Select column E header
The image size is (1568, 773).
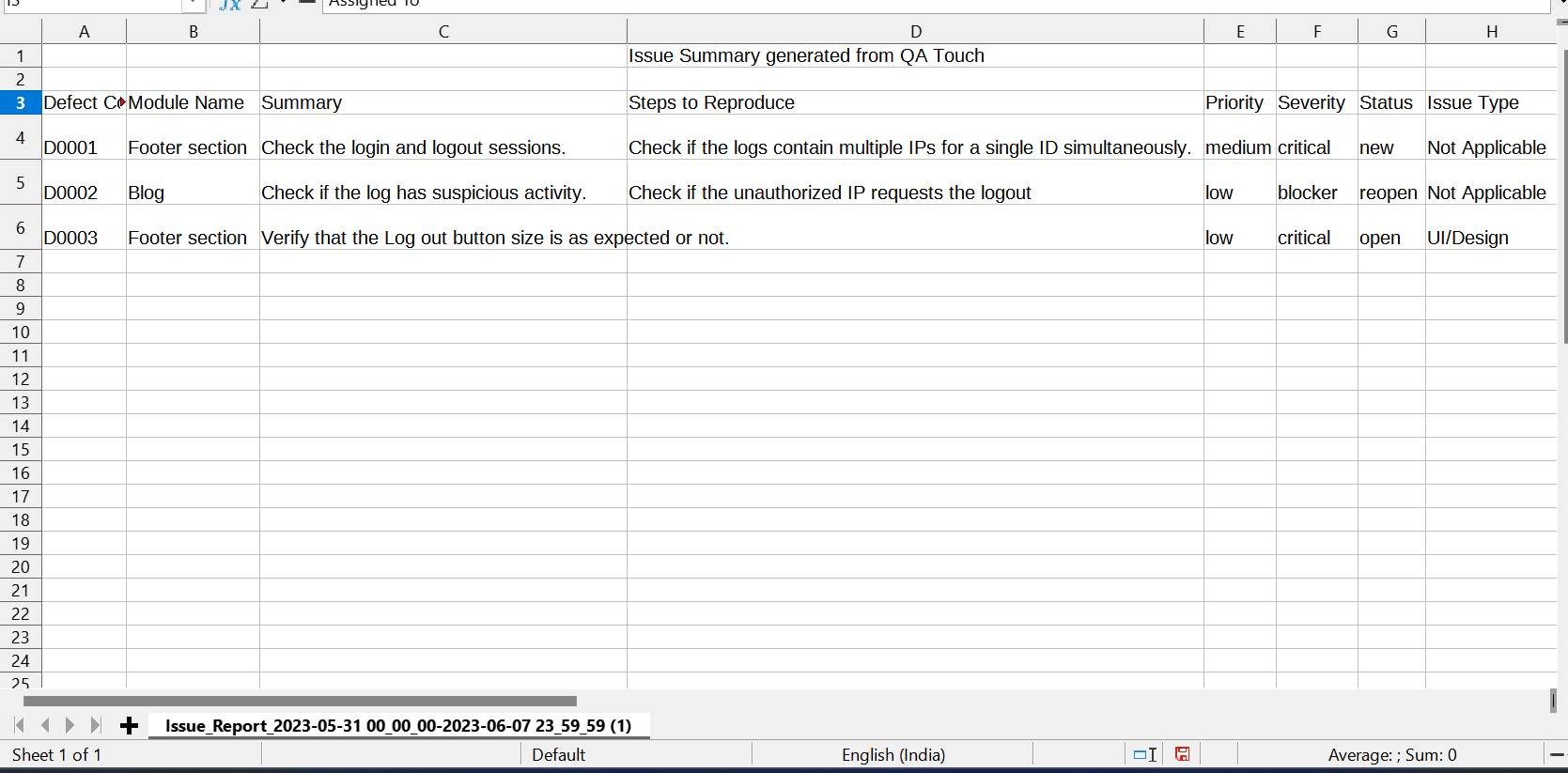pyautogui.click(x=1240, y=32)
